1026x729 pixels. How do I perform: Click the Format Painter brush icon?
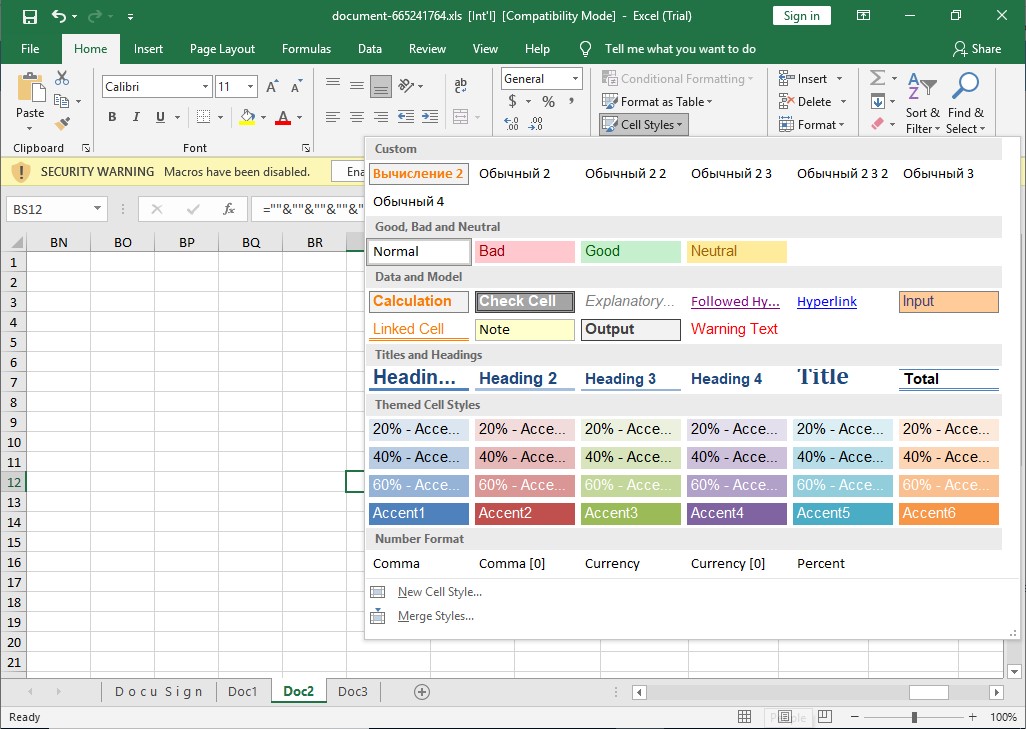63,124
